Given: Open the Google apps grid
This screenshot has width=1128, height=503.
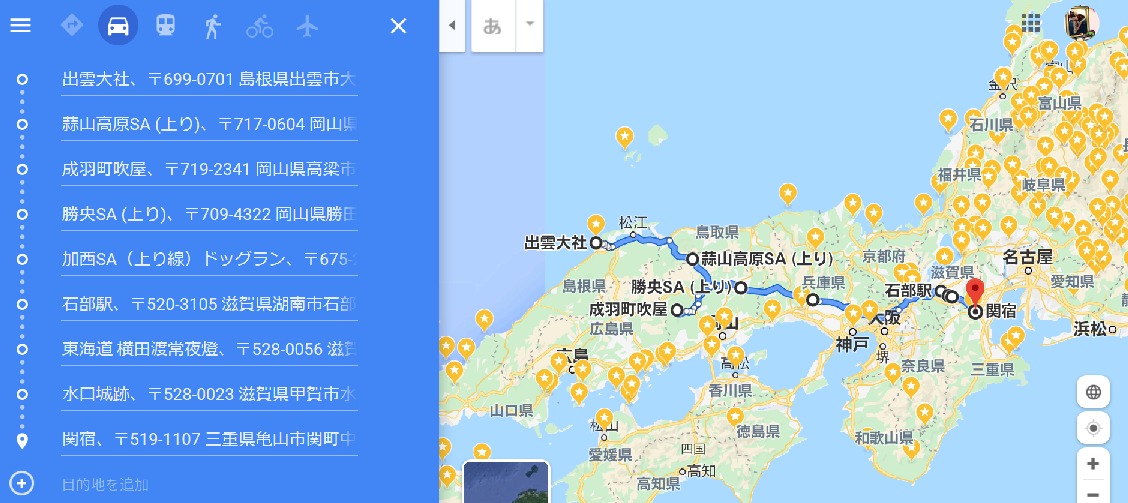Looking at the screenshot, I should point(1031,24).
